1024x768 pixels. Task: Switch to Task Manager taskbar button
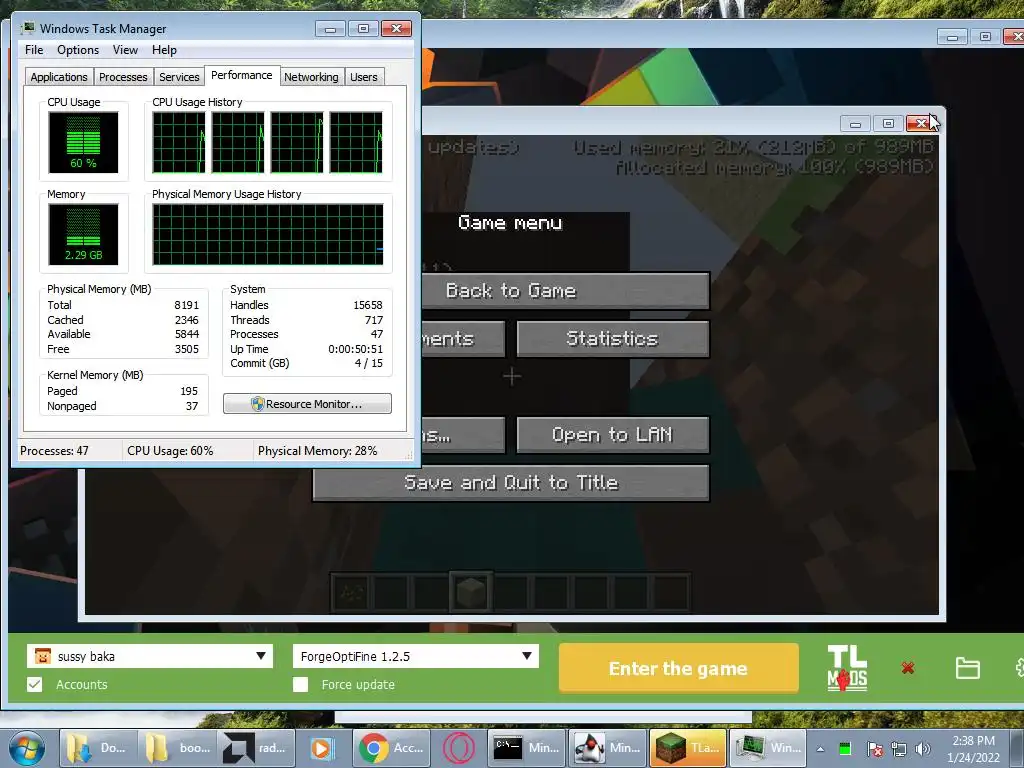click(767, 748)
